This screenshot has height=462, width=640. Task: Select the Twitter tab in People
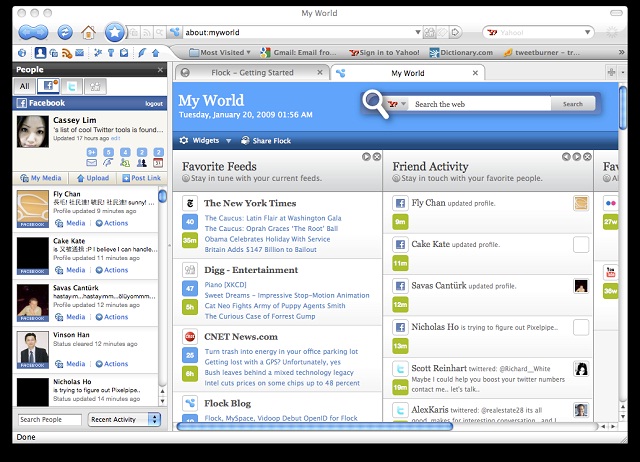click(x=72, y=86)
